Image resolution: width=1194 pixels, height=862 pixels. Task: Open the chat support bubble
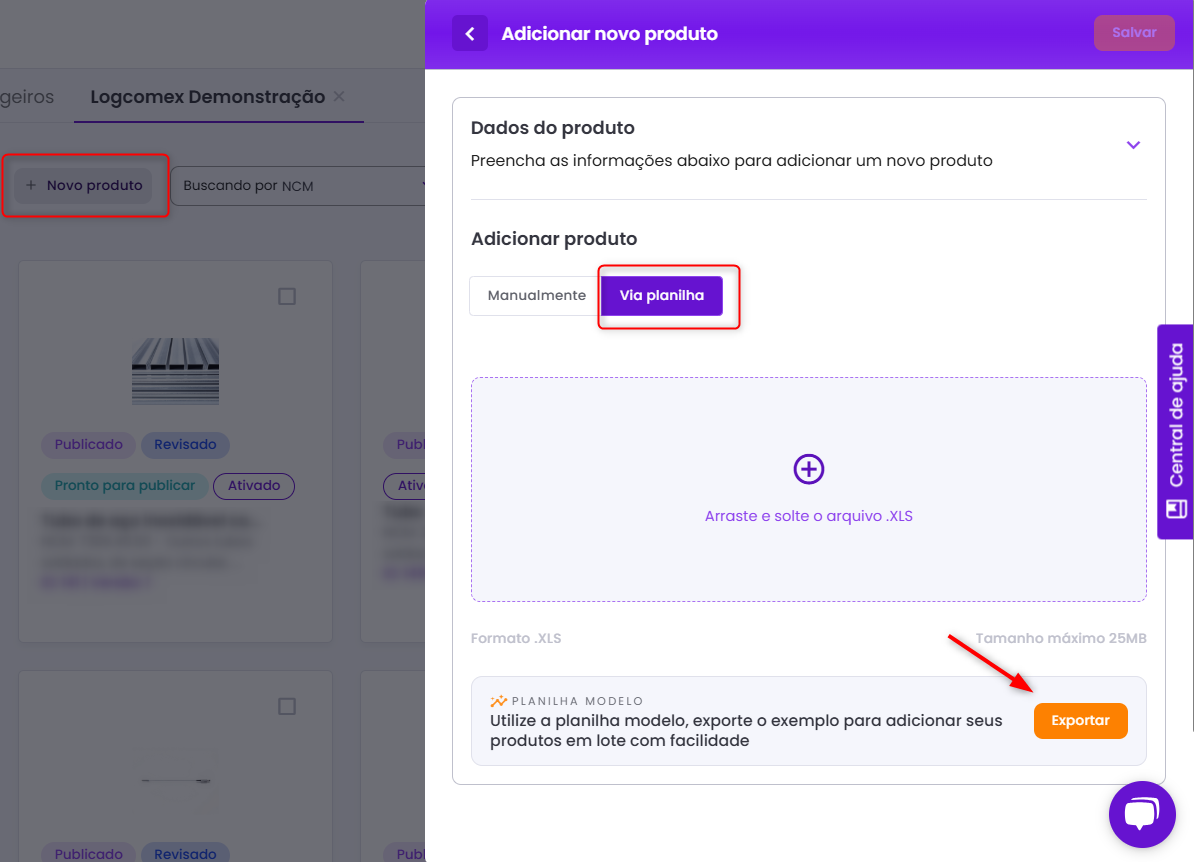click(1141, 814)
